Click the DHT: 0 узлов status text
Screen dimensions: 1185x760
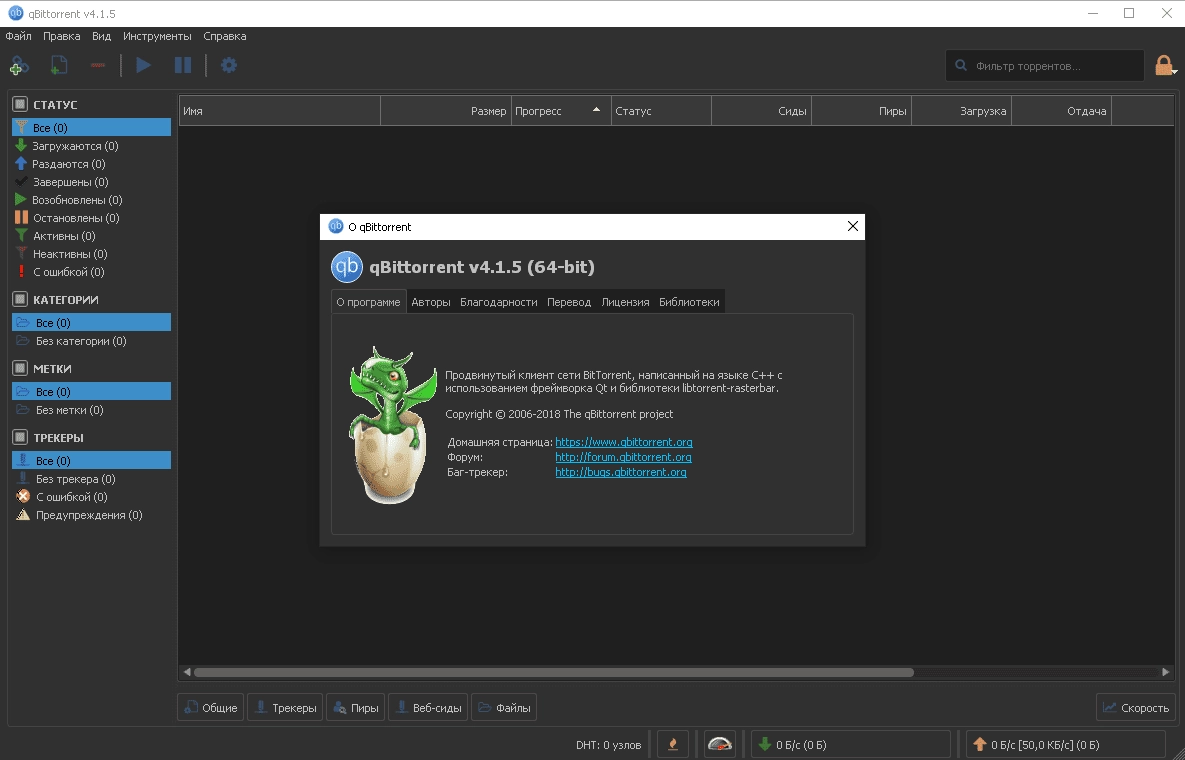point(608,745)
